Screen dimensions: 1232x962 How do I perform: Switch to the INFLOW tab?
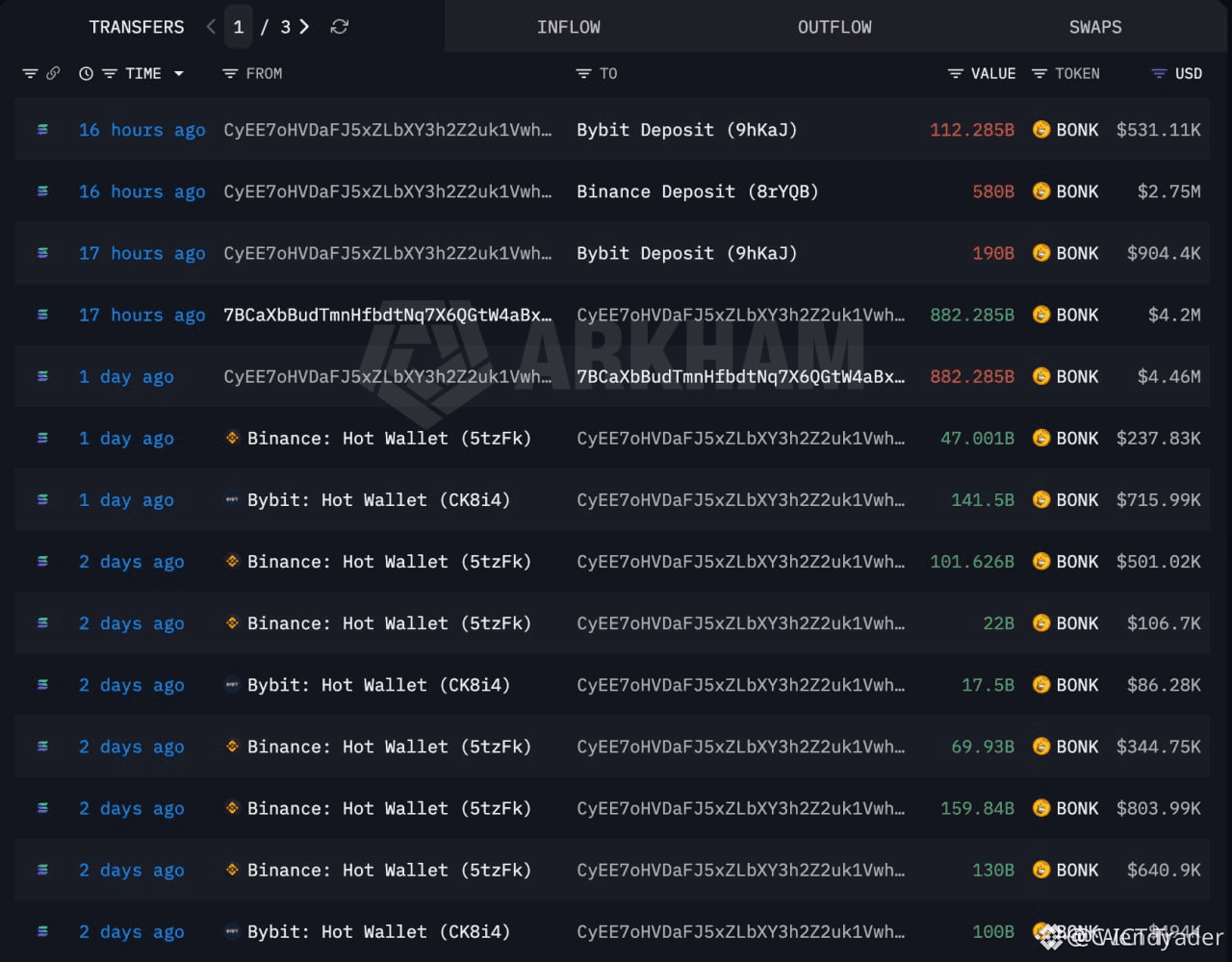[569, 27]
